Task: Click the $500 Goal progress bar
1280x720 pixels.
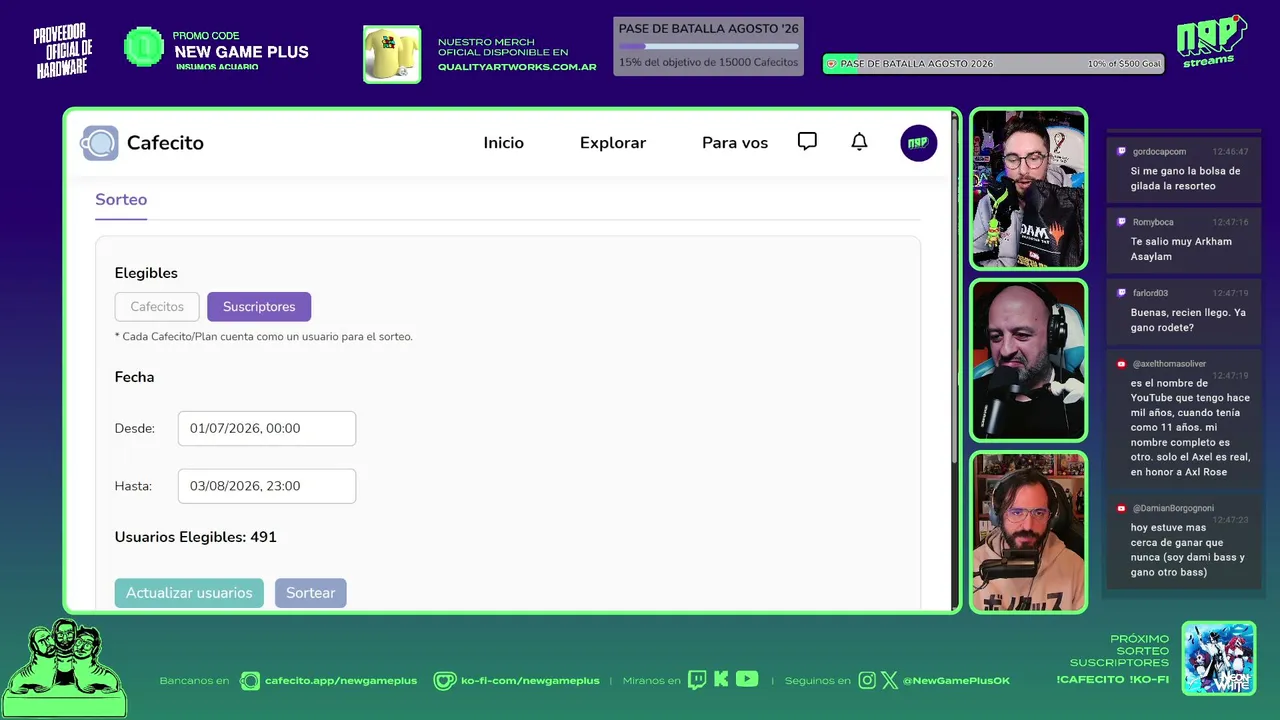Action: click(x=993, y=64)
